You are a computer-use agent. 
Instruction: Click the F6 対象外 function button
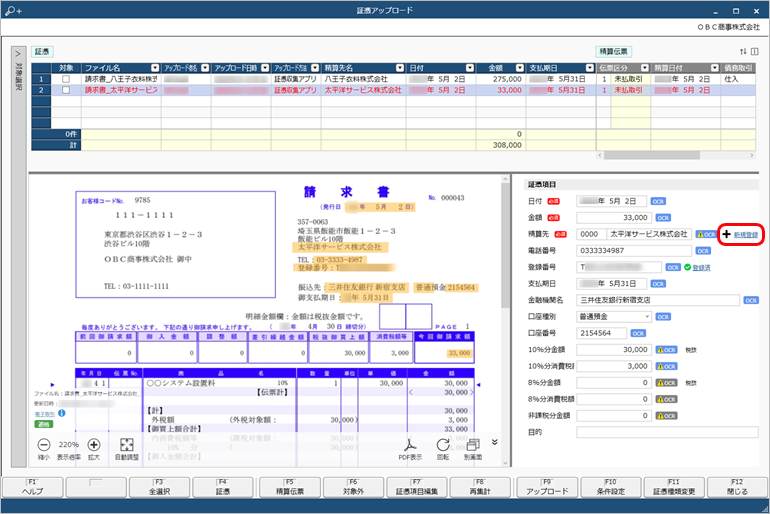[x=353, y=487]
